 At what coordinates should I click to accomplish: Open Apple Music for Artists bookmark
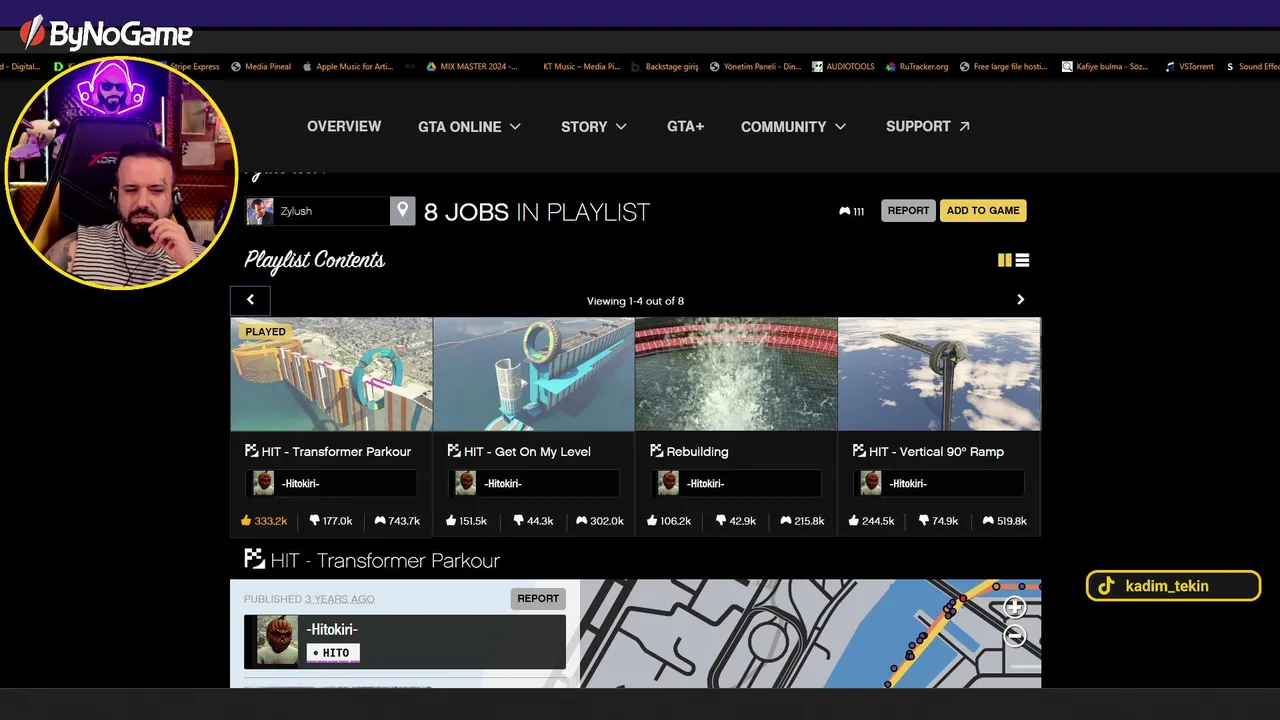coord(347,66)
